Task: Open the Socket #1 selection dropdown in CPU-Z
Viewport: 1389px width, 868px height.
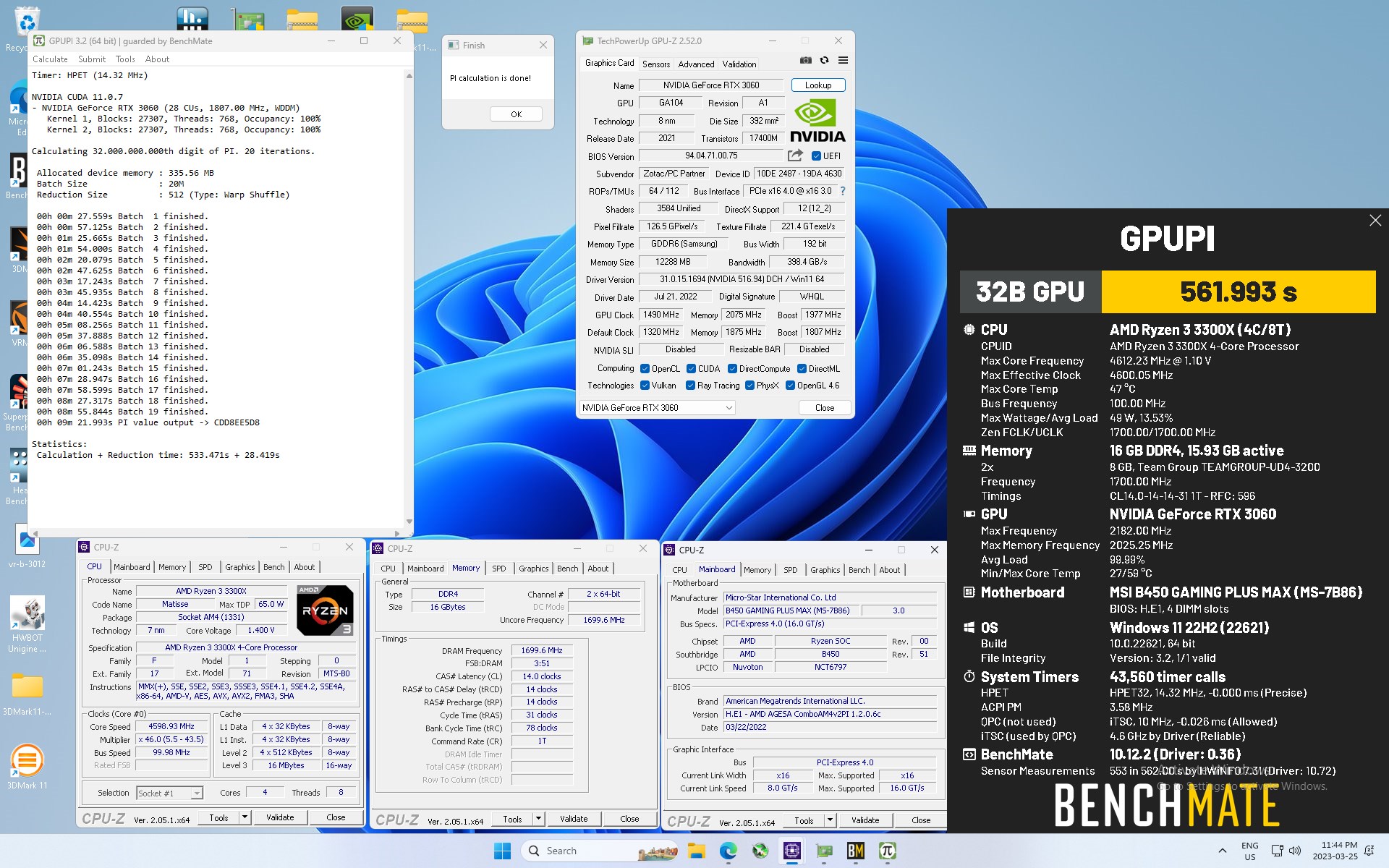Action: pyautogui.click(x=170, y=793)
